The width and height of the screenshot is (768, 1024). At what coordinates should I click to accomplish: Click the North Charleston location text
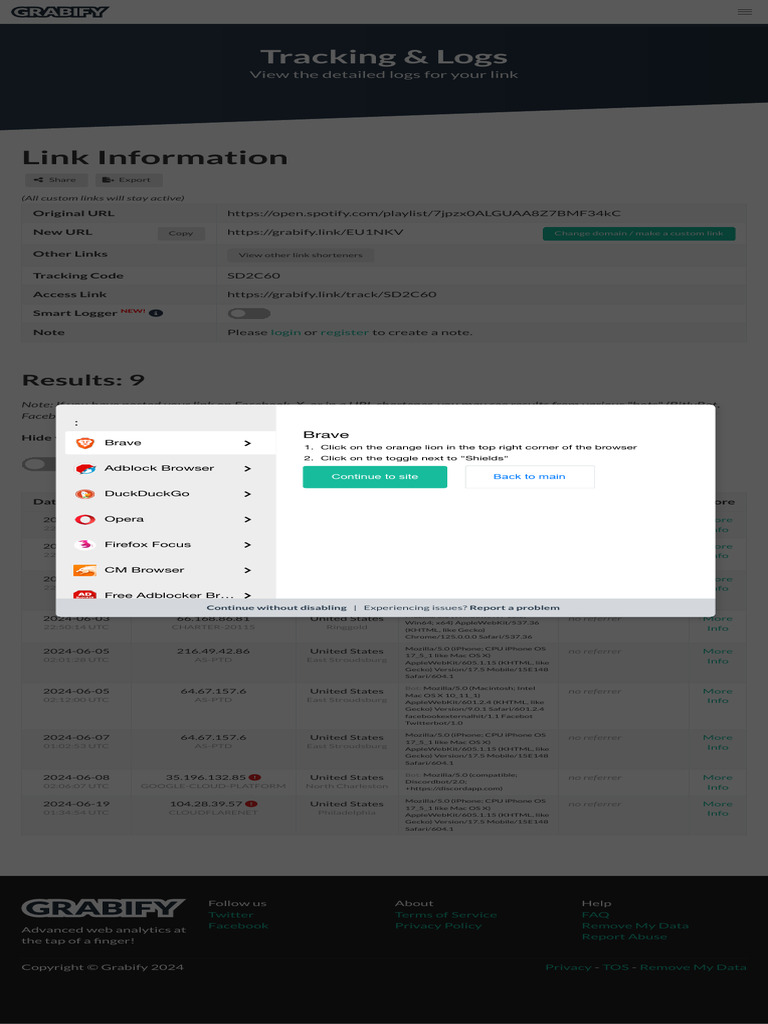pos(347,786)
